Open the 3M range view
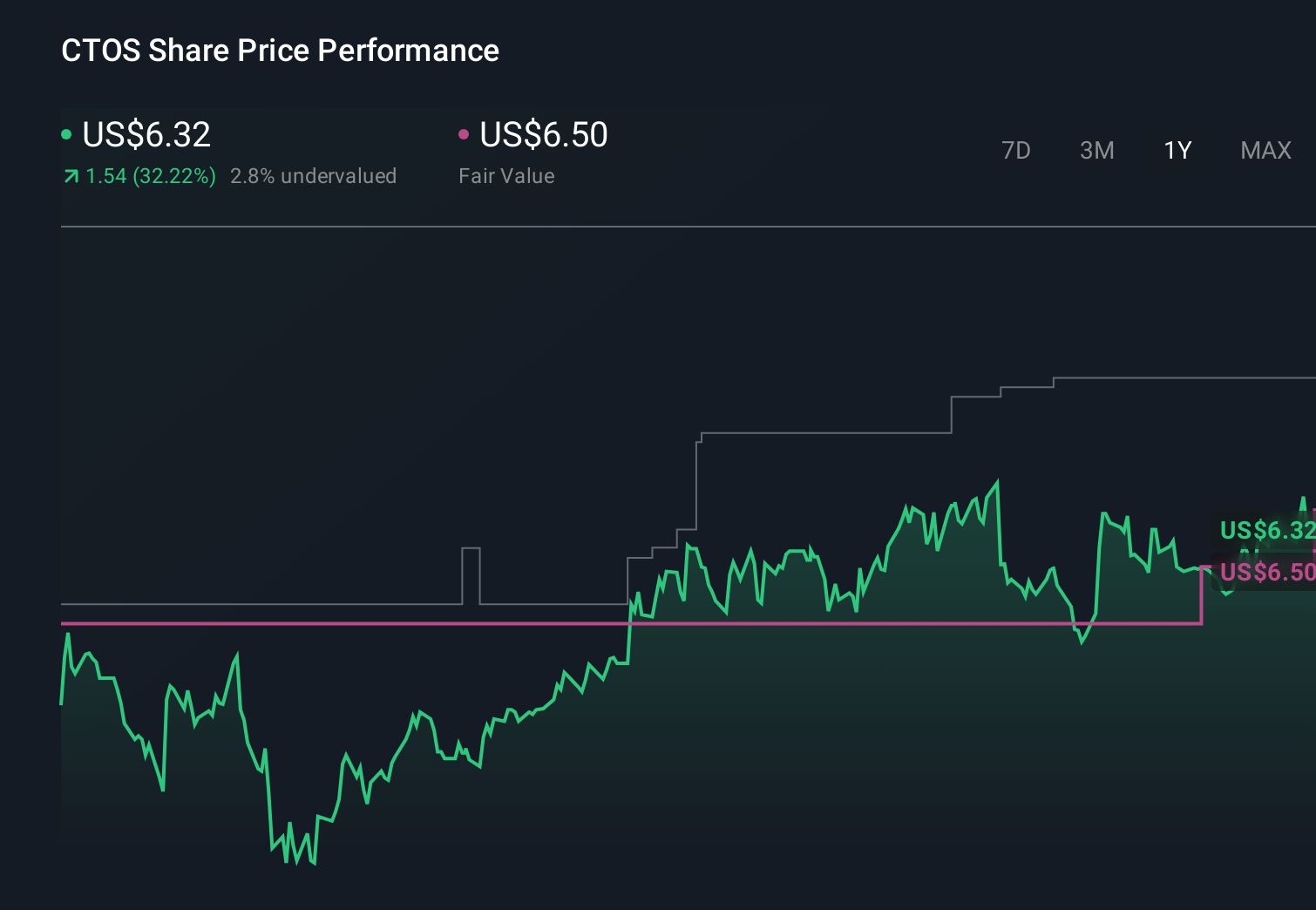Image resolution: width=1316 pixels, height=910 pixels. tap(1096, 150)
